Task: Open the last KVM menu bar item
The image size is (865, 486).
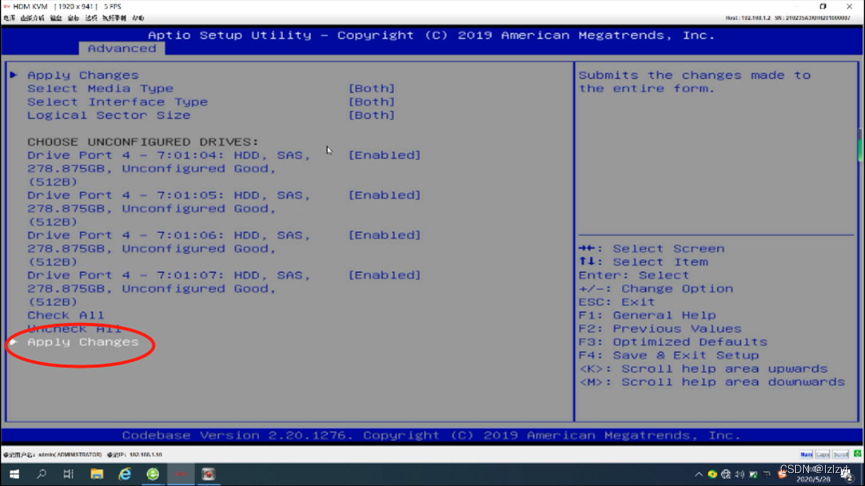Action: [x=138, y=18]
